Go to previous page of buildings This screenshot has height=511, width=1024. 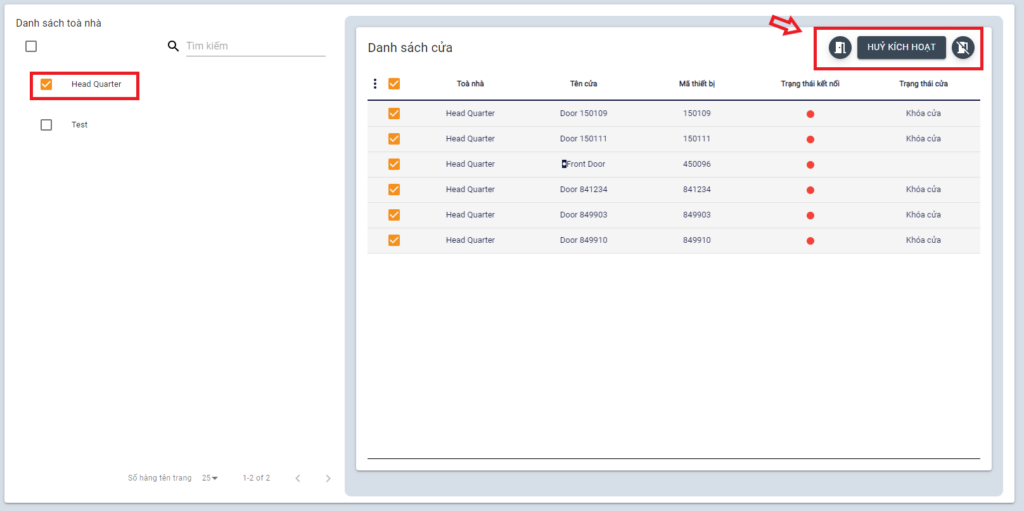[297, 478]
